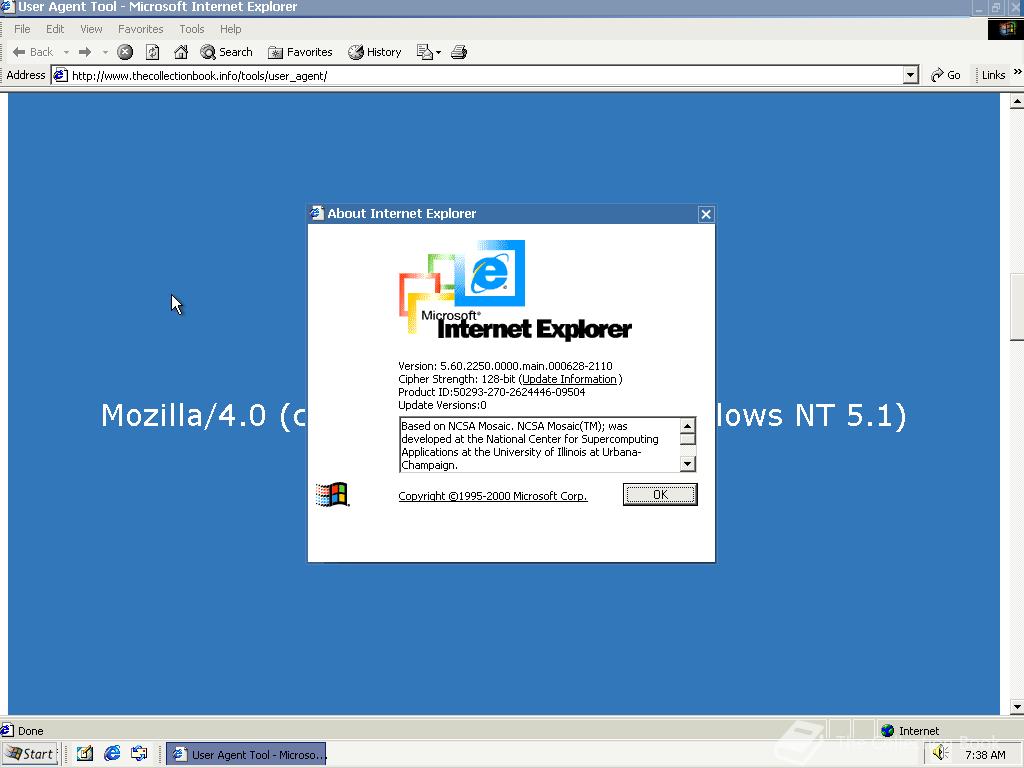Click the Product ID text line

(492, 392)
